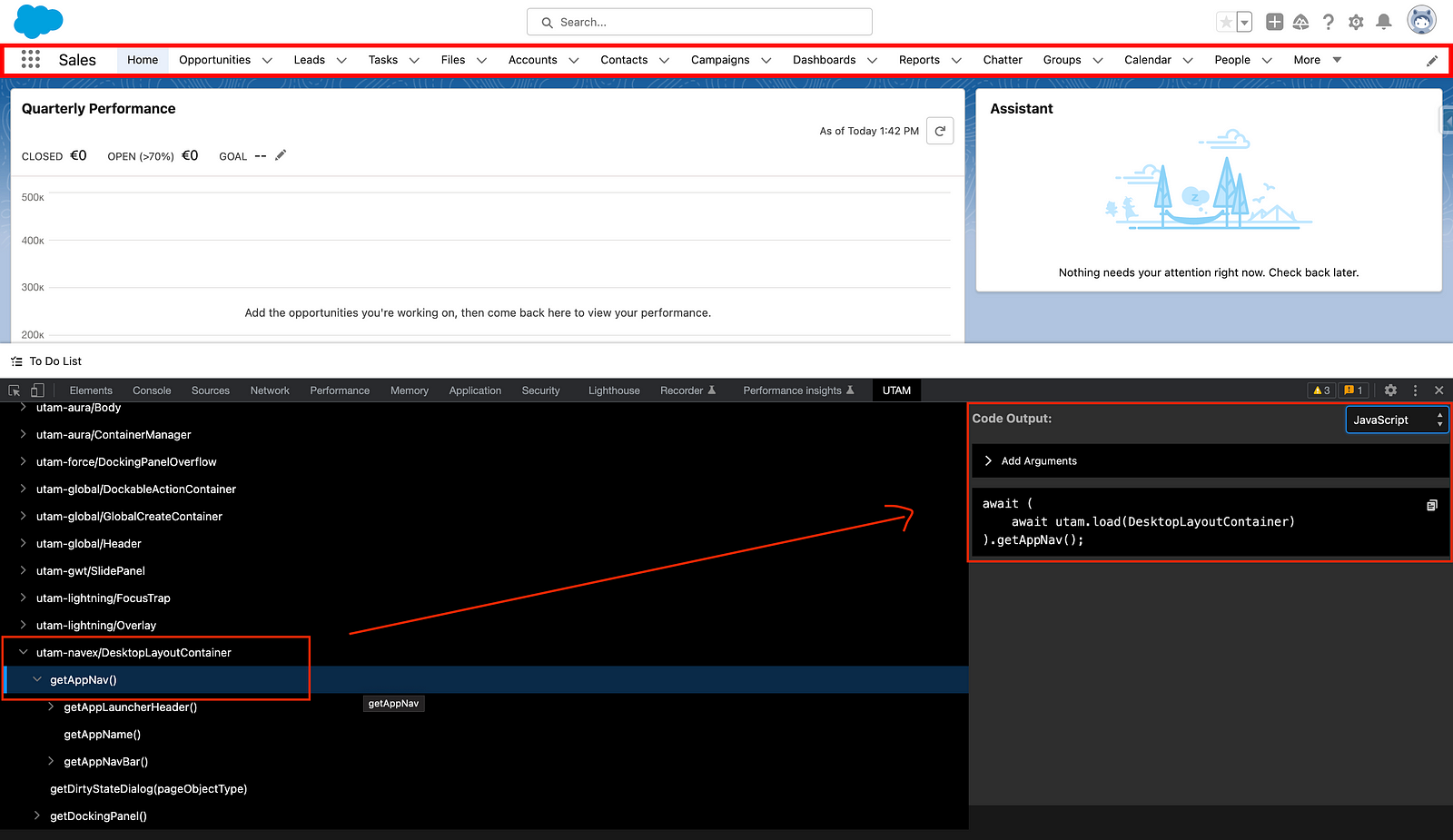1453x840 pixels.
Task: Expand the getDockingPanel() node
Action: click(37, 815)
